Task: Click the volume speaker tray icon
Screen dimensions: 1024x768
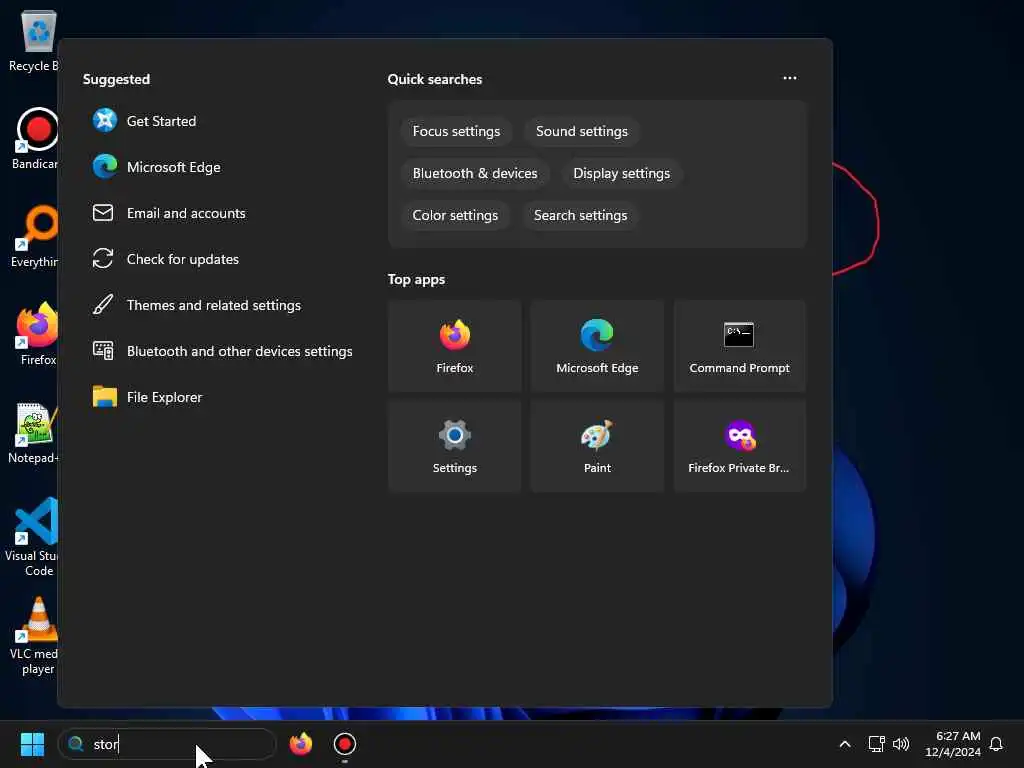Action: [901, 744]
